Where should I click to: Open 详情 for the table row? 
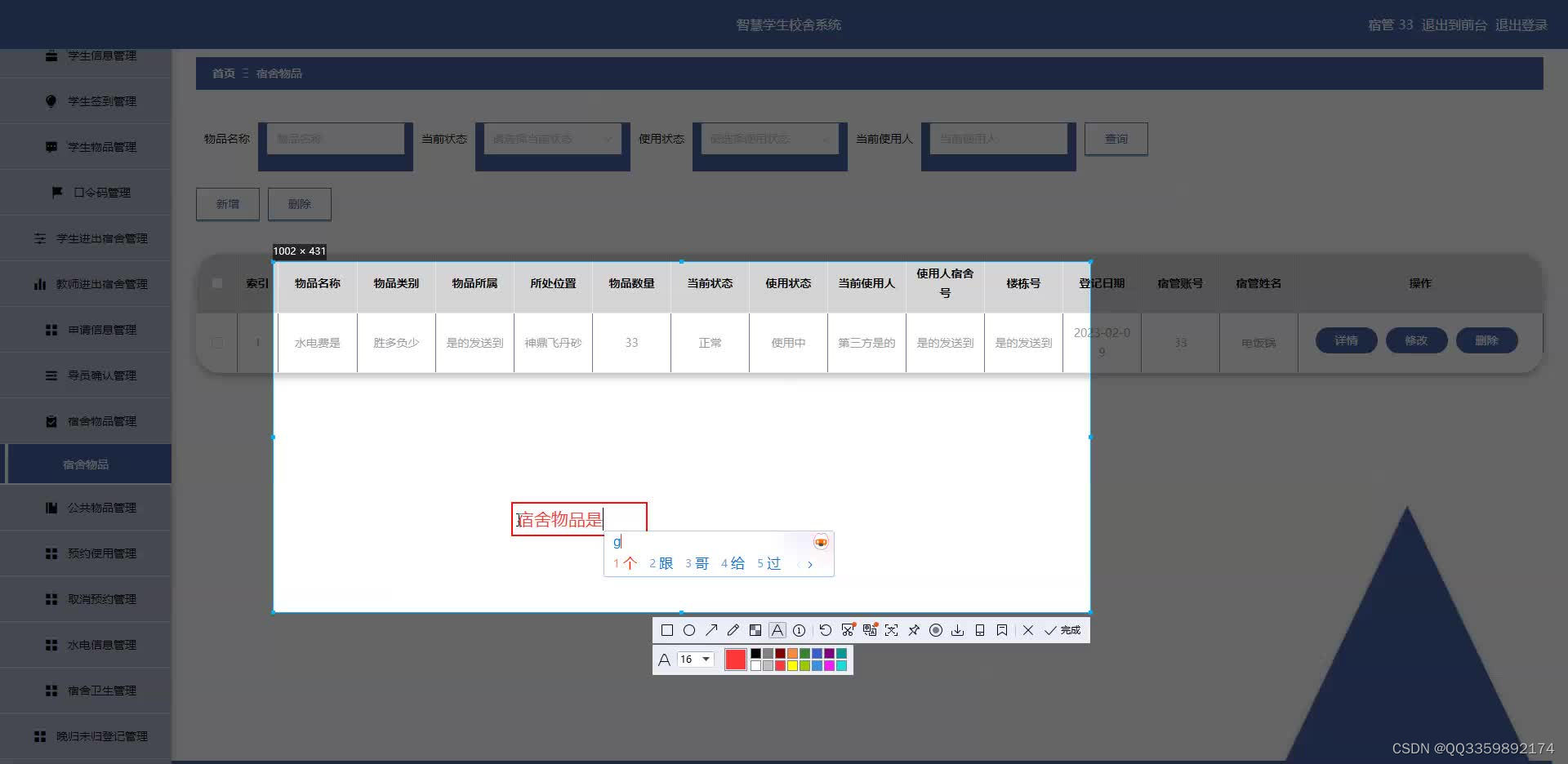[1347, 340]
